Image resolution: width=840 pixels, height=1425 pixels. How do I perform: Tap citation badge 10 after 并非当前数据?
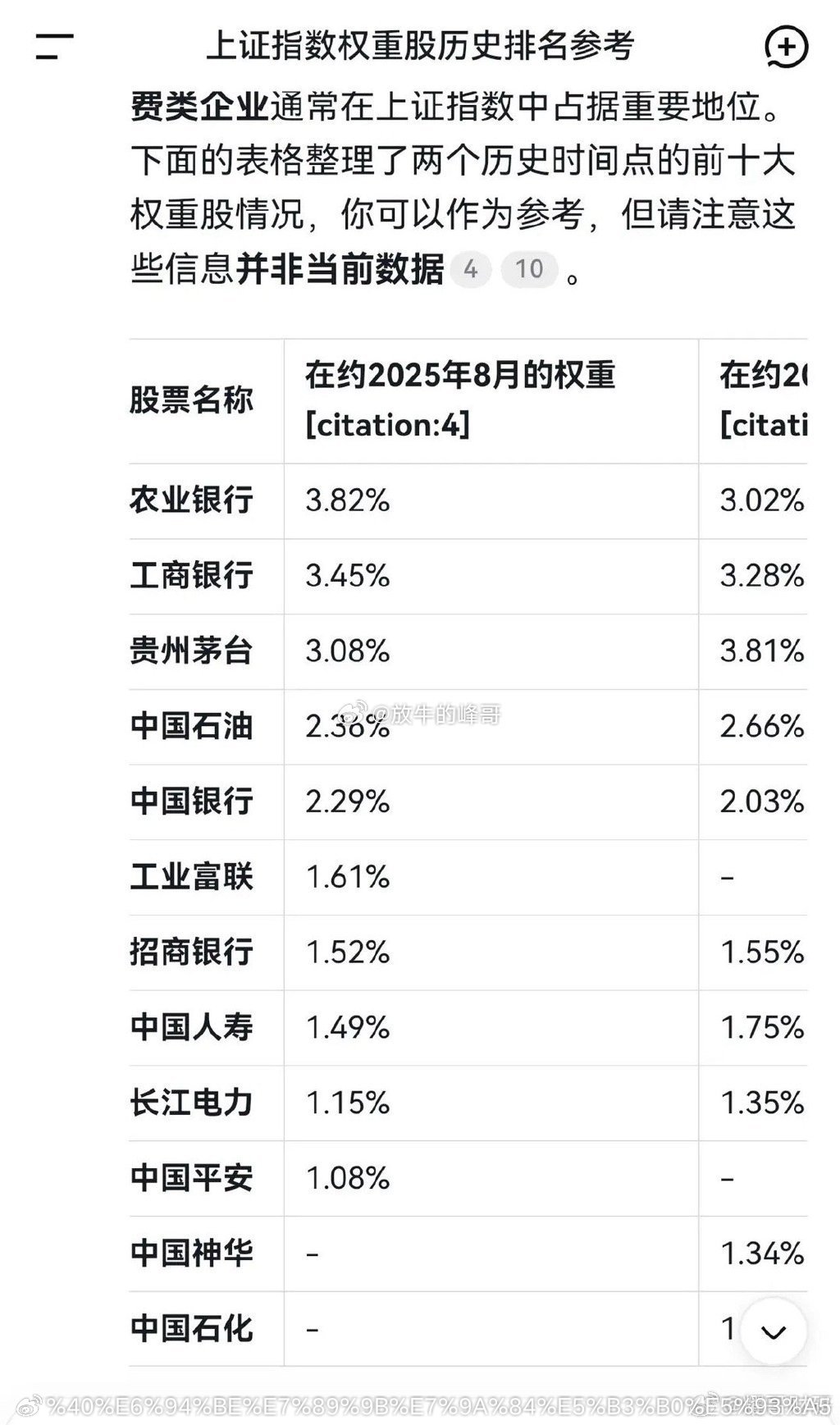[x=529, y=268]
